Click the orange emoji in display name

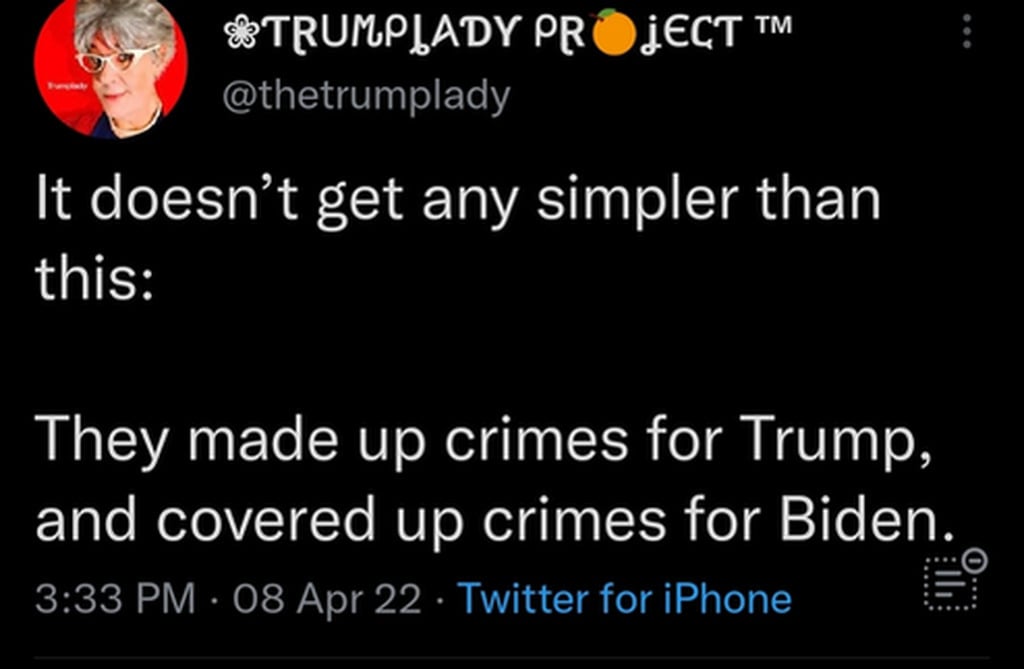[x=615, y=34]
